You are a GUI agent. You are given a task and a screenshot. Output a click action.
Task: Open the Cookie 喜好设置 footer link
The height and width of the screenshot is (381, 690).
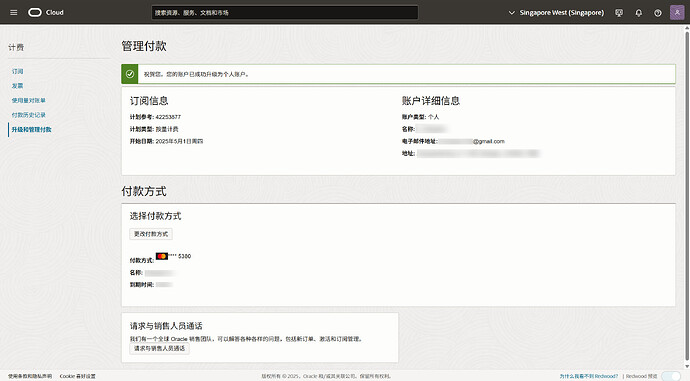click(77, 376)
